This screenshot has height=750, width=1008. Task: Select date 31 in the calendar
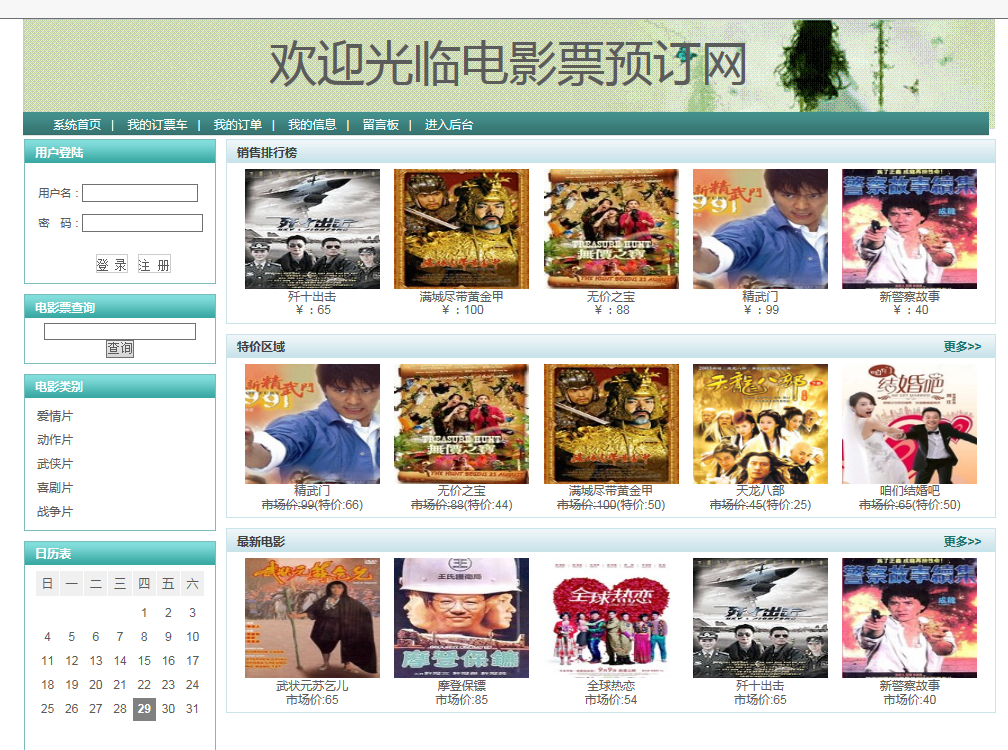tap(192, 709)
